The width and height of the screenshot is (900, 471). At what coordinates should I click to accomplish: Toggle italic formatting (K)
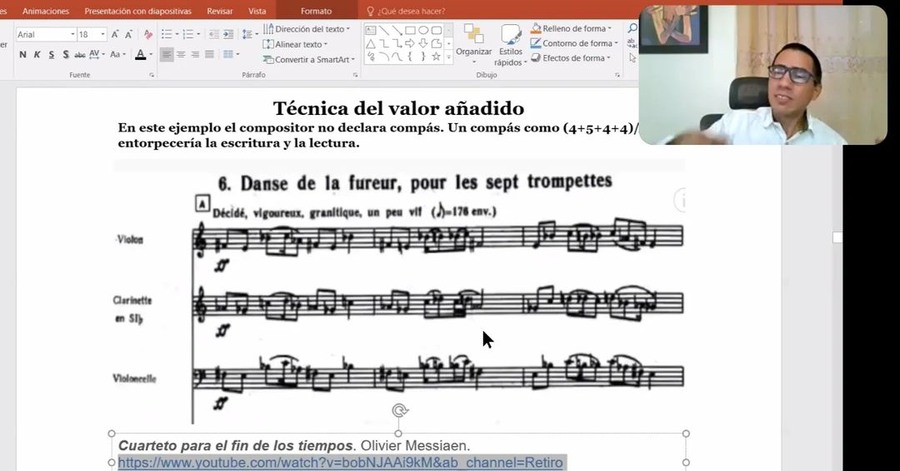tap(37, 55)
